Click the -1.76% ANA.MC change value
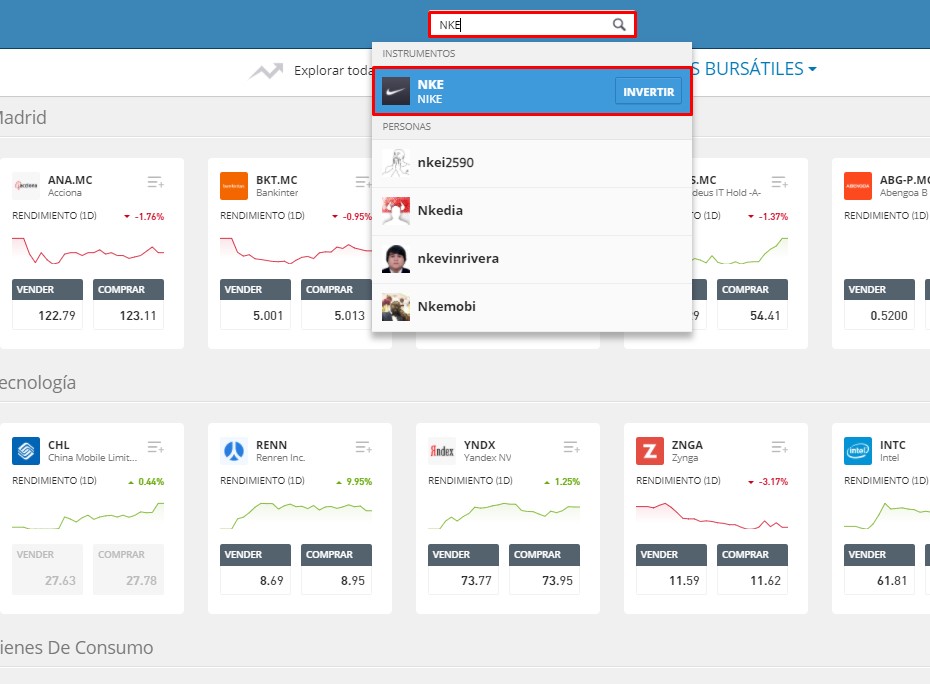This screenshot has height=684, width=930. pyautogui.click(x=149, y=217)
